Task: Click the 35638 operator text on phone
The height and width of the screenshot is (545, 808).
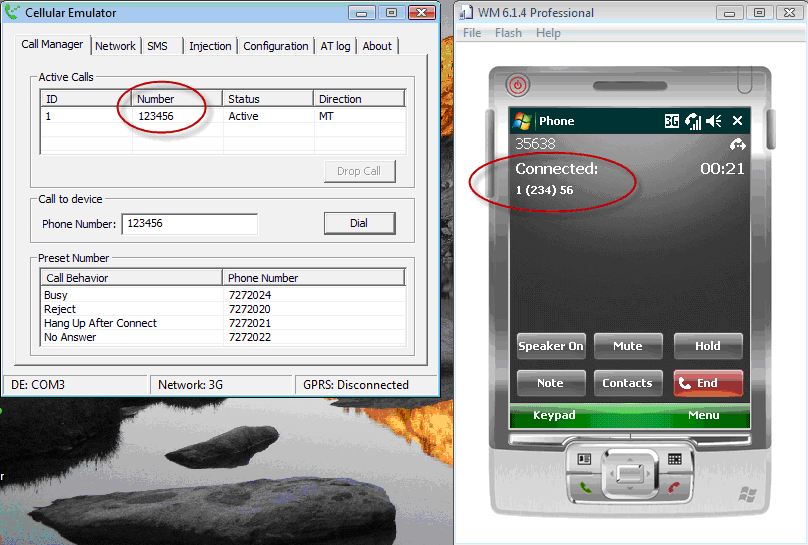Action: [x=535, y=144]
